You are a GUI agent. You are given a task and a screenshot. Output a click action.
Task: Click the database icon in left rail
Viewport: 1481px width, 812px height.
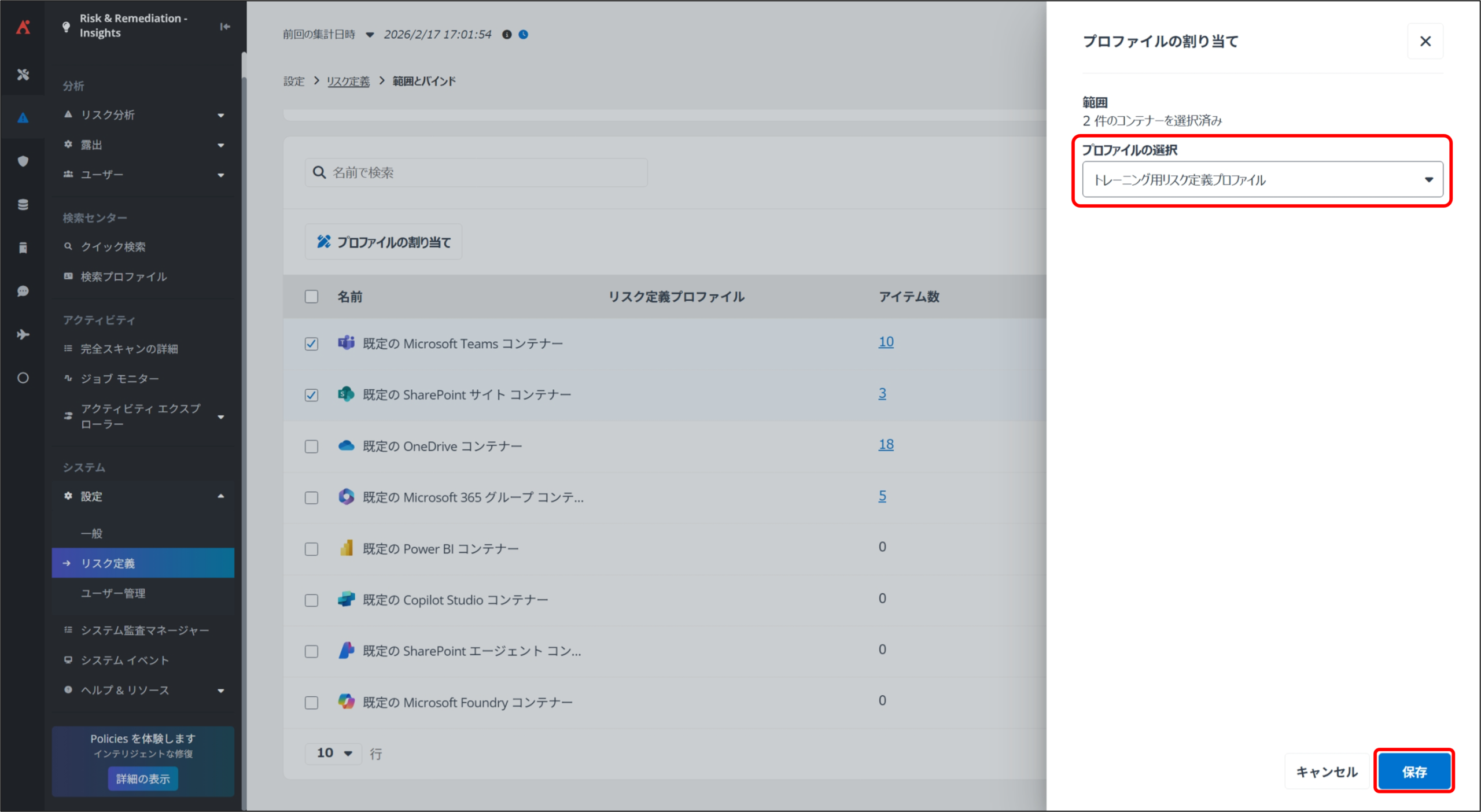pyautogui.click(x=23, y=205)
